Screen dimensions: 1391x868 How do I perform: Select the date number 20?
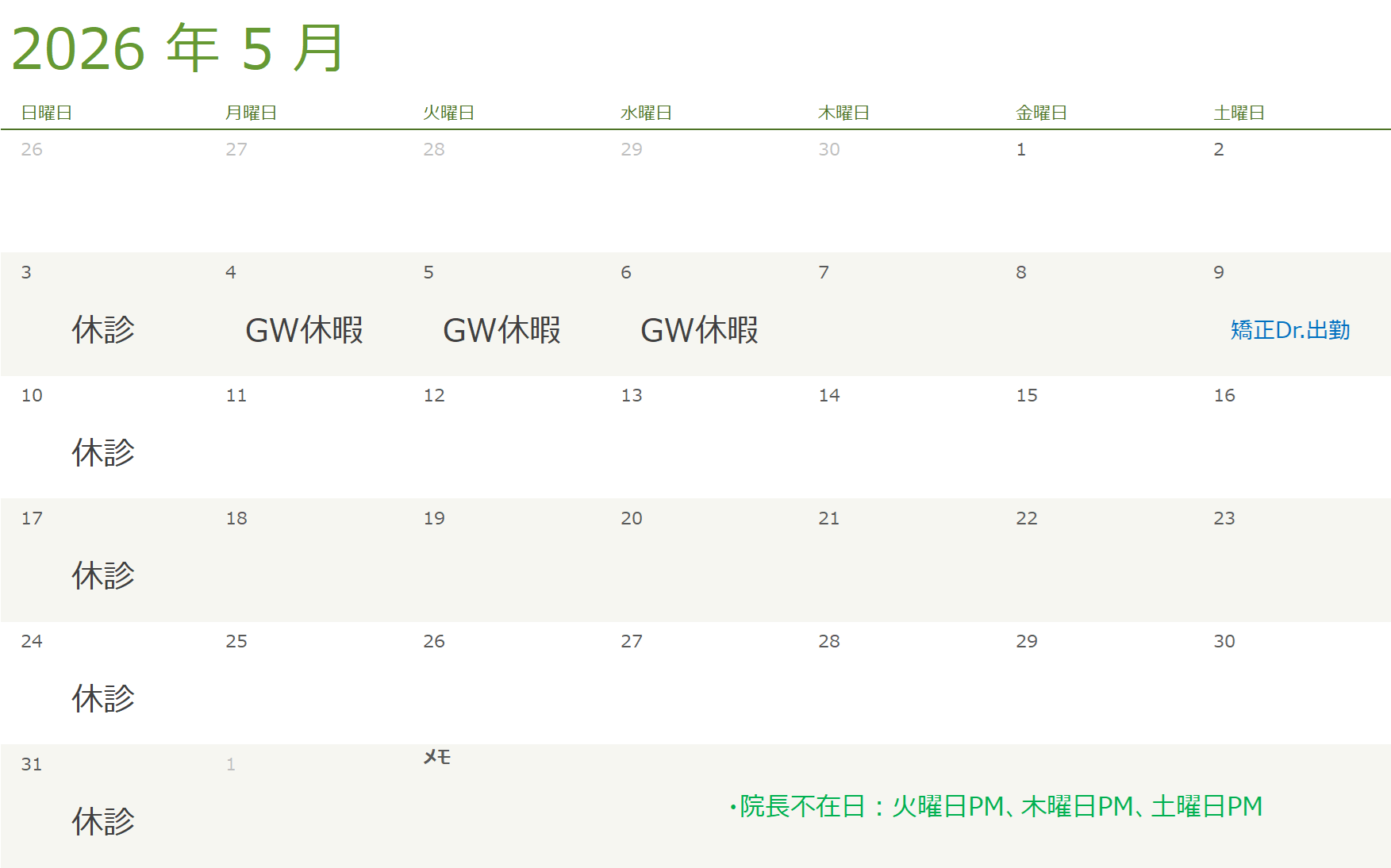pos(631,519)
